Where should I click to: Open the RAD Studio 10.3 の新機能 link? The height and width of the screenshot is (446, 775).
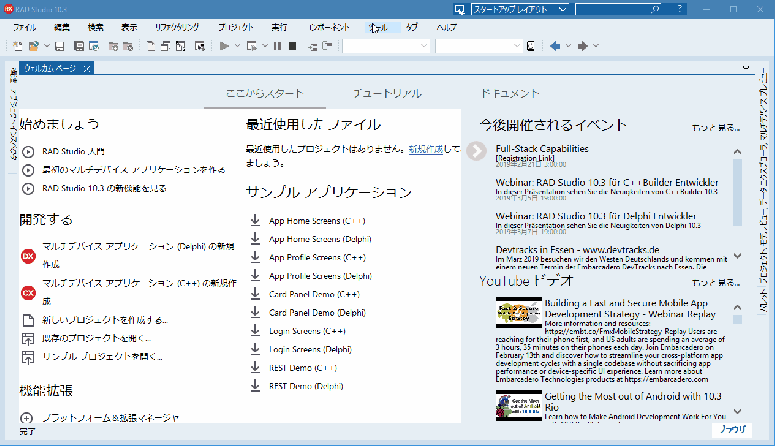pos(104,188)
